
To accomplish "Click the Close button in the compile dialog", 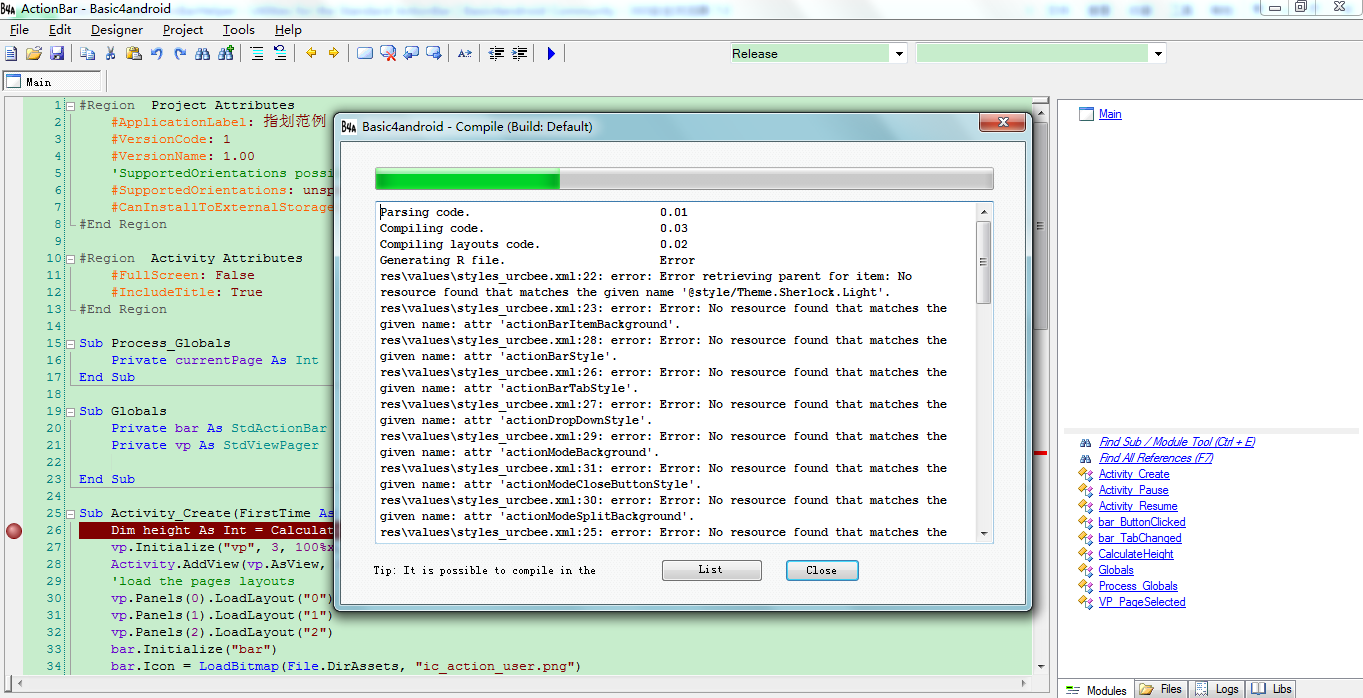I will [821, 570].
